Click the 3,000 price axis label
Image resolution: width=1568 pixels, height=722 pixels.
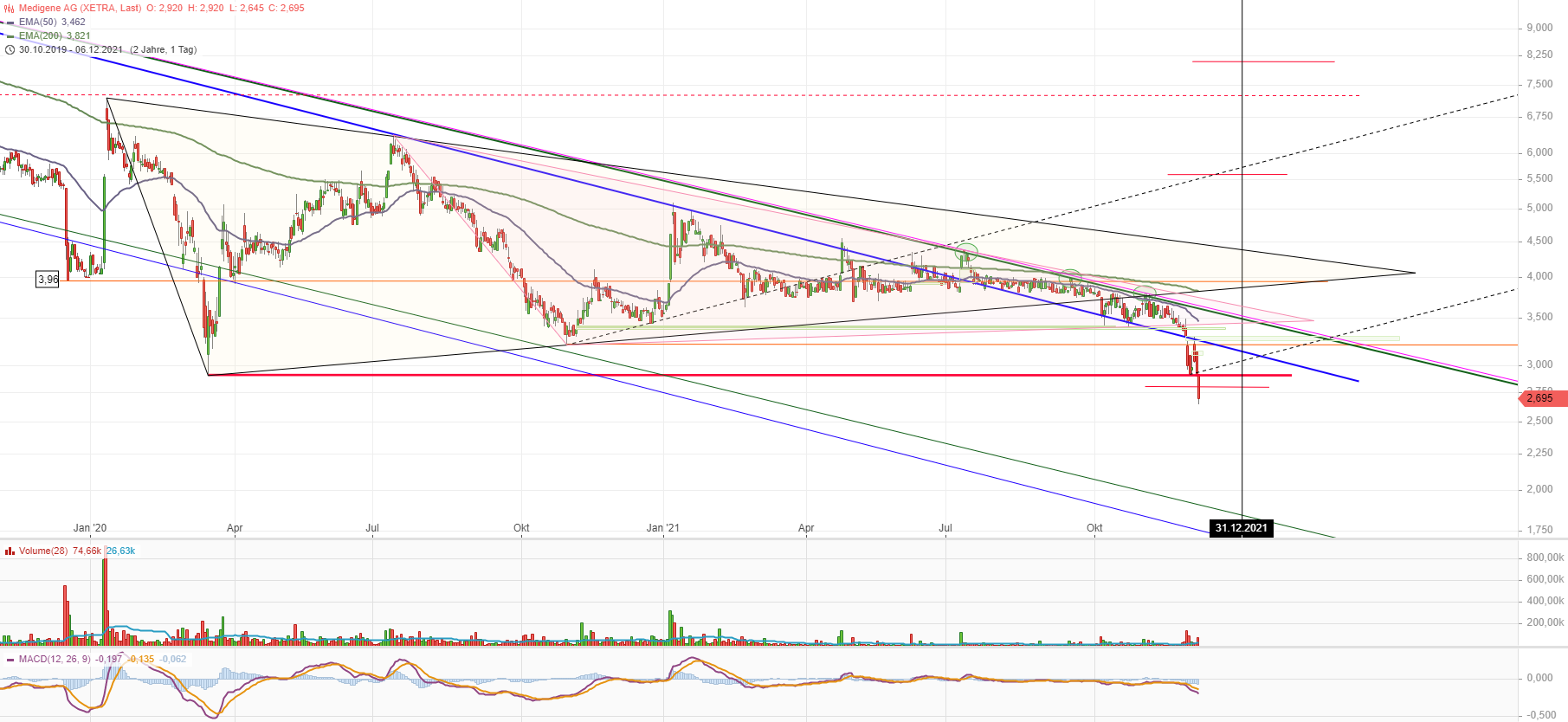coord(1539,364)
